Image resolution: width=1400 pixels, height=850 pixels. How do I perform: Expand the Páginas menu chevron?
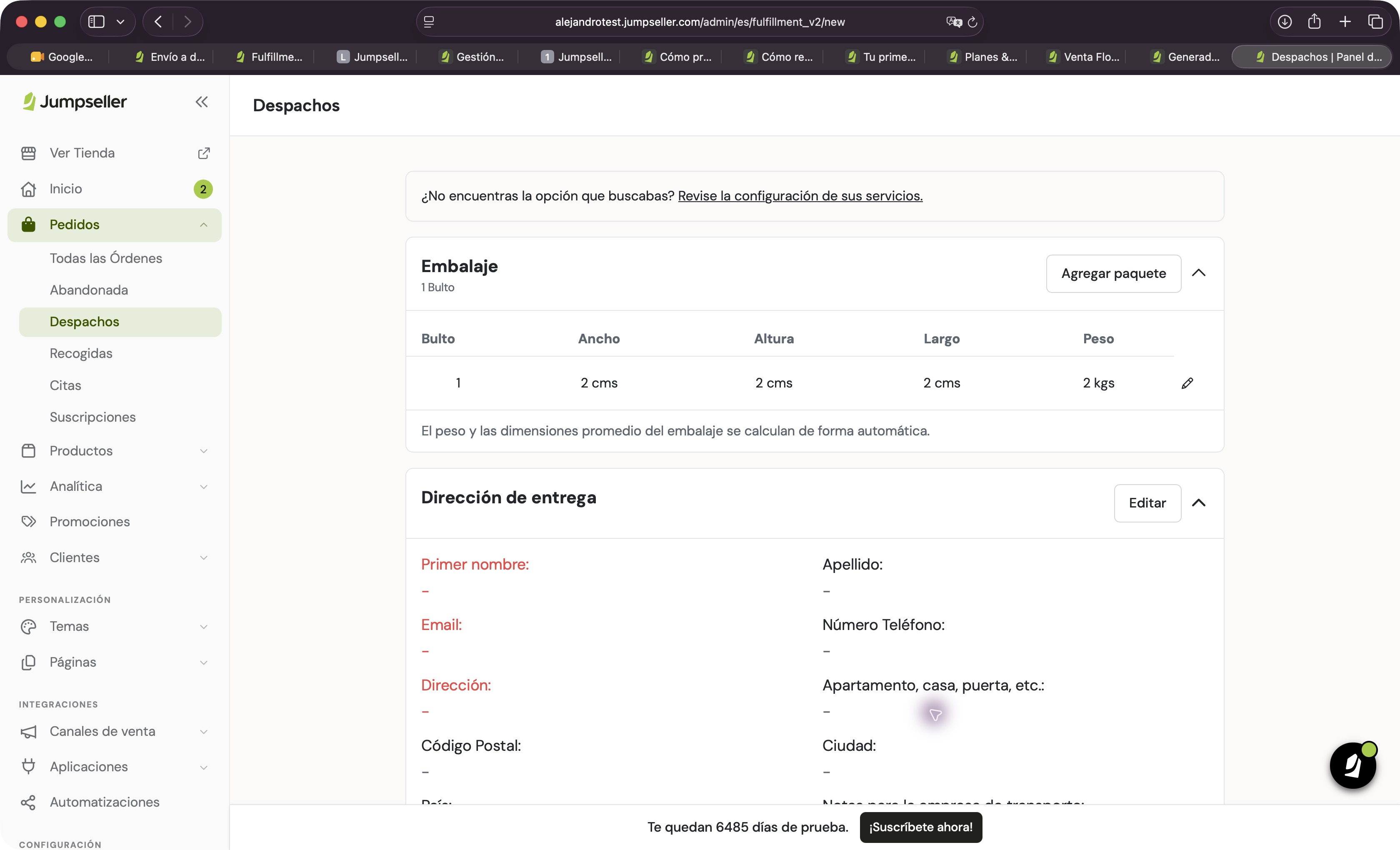[x=203, y=662]
